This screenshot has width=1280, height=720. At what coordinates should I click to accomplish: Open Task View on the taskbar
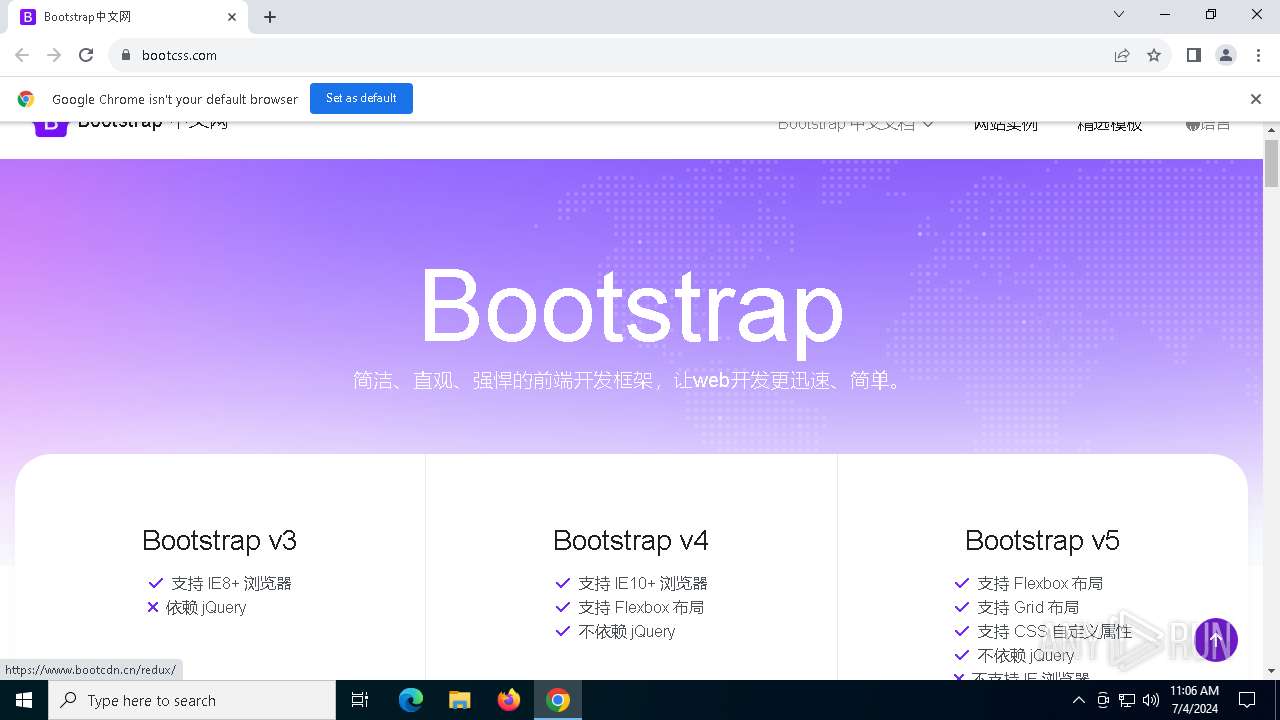click(360, 700)
